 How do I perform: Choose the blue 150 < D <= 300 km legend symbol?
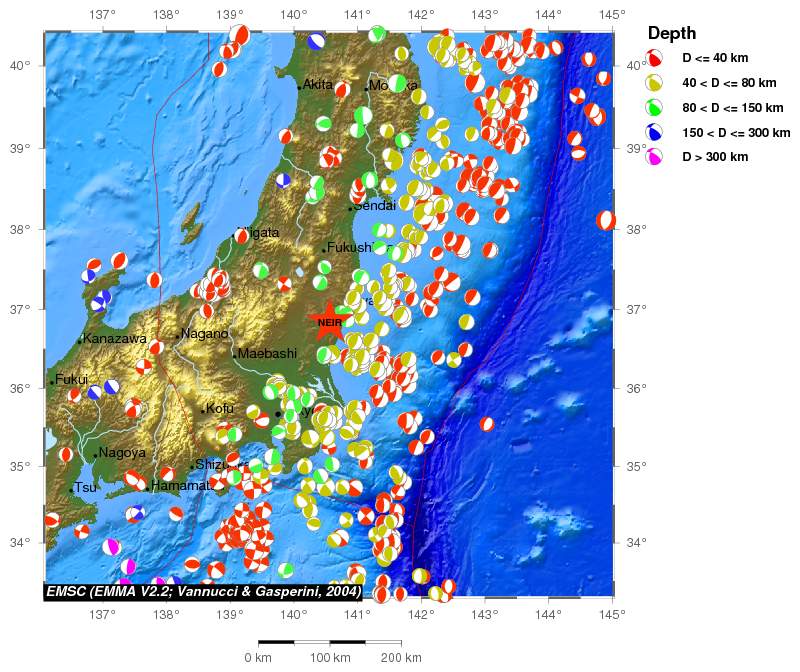click(x=654, y=132)
